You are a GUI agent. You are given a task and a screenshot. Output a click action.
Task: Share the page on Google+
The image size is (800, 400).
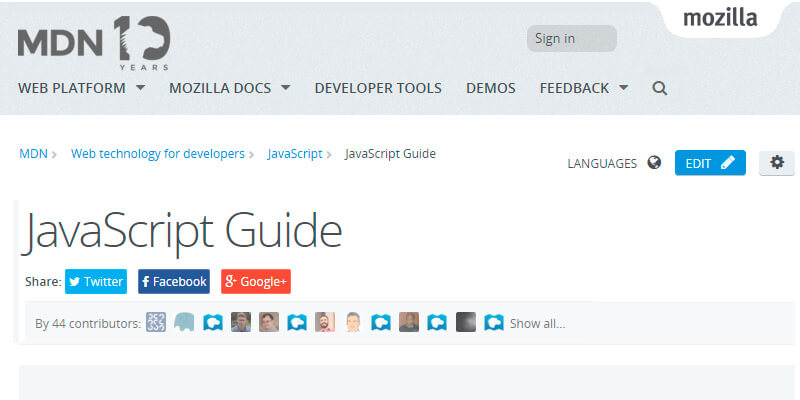pyautogui.click(x=256, y=282)
